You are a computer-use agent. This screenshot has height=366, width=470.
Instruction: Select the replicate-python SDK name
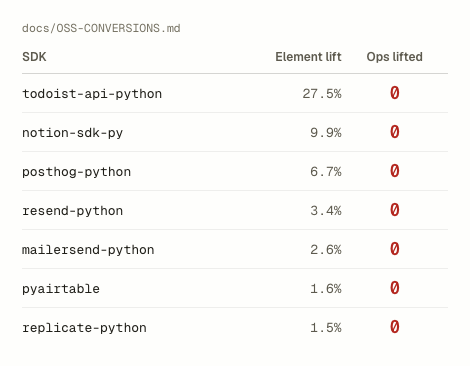84,328
